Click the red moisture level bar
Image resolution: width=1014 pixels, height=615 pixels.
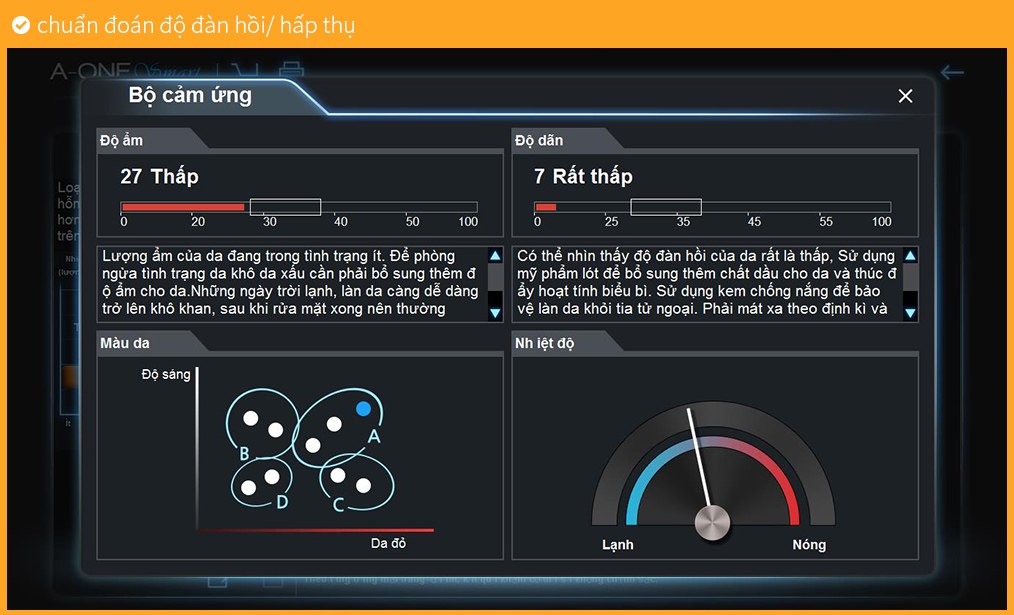[183, 207]
